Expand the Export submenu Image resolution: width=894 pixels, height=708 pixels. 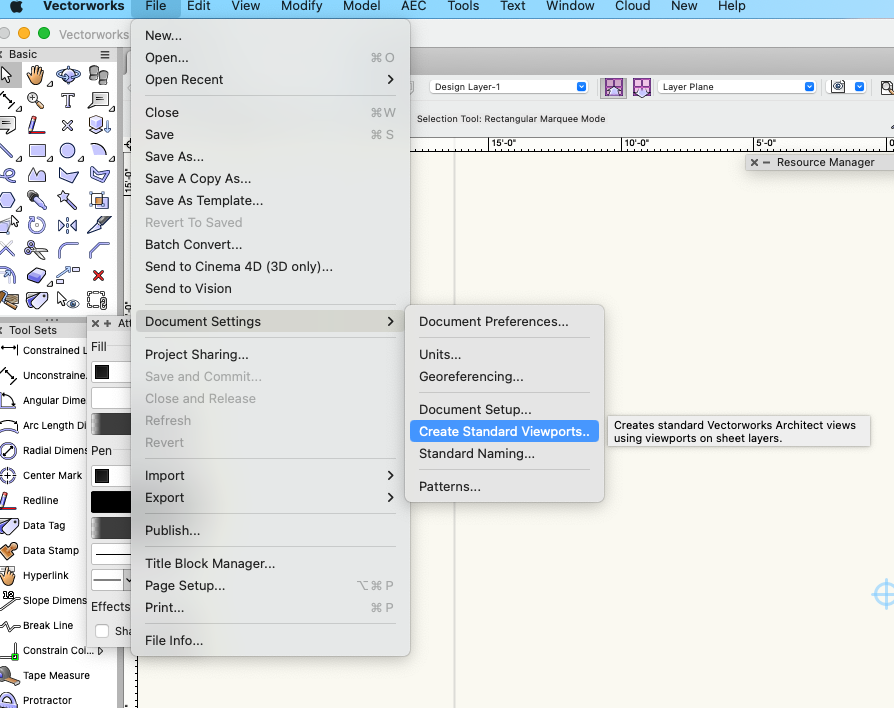point(270,497)
